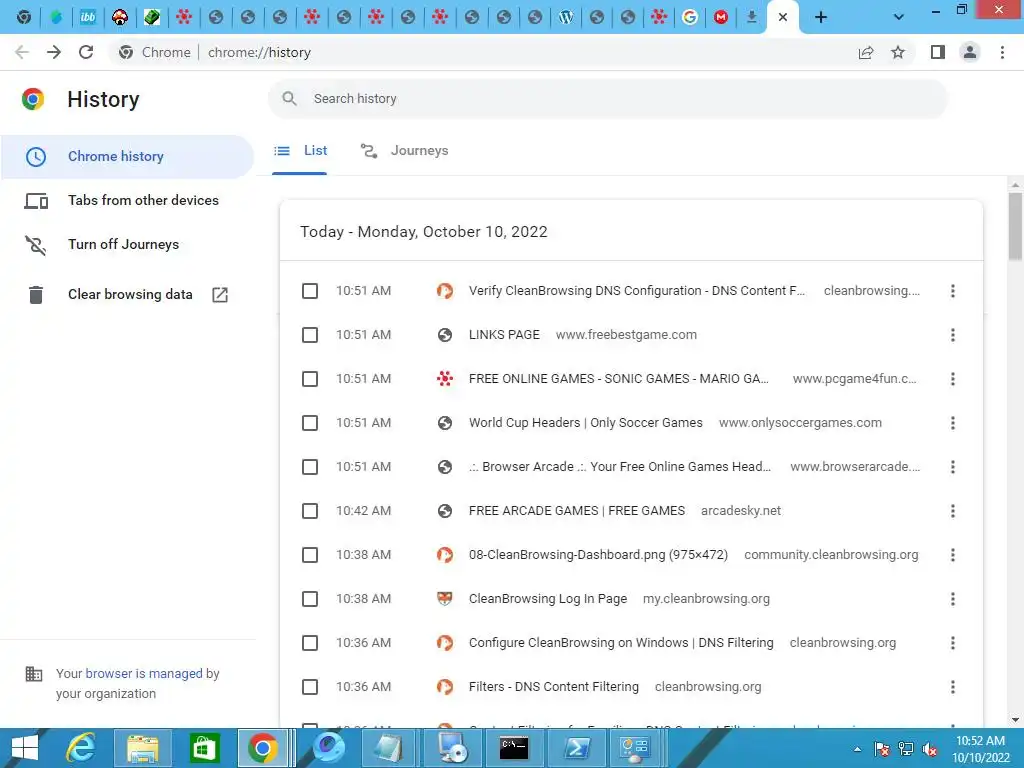Open actions menu for FREE ARCADE GAMES entry
The height and width of the screenshot is (768, 1024).
click(953, 511)
